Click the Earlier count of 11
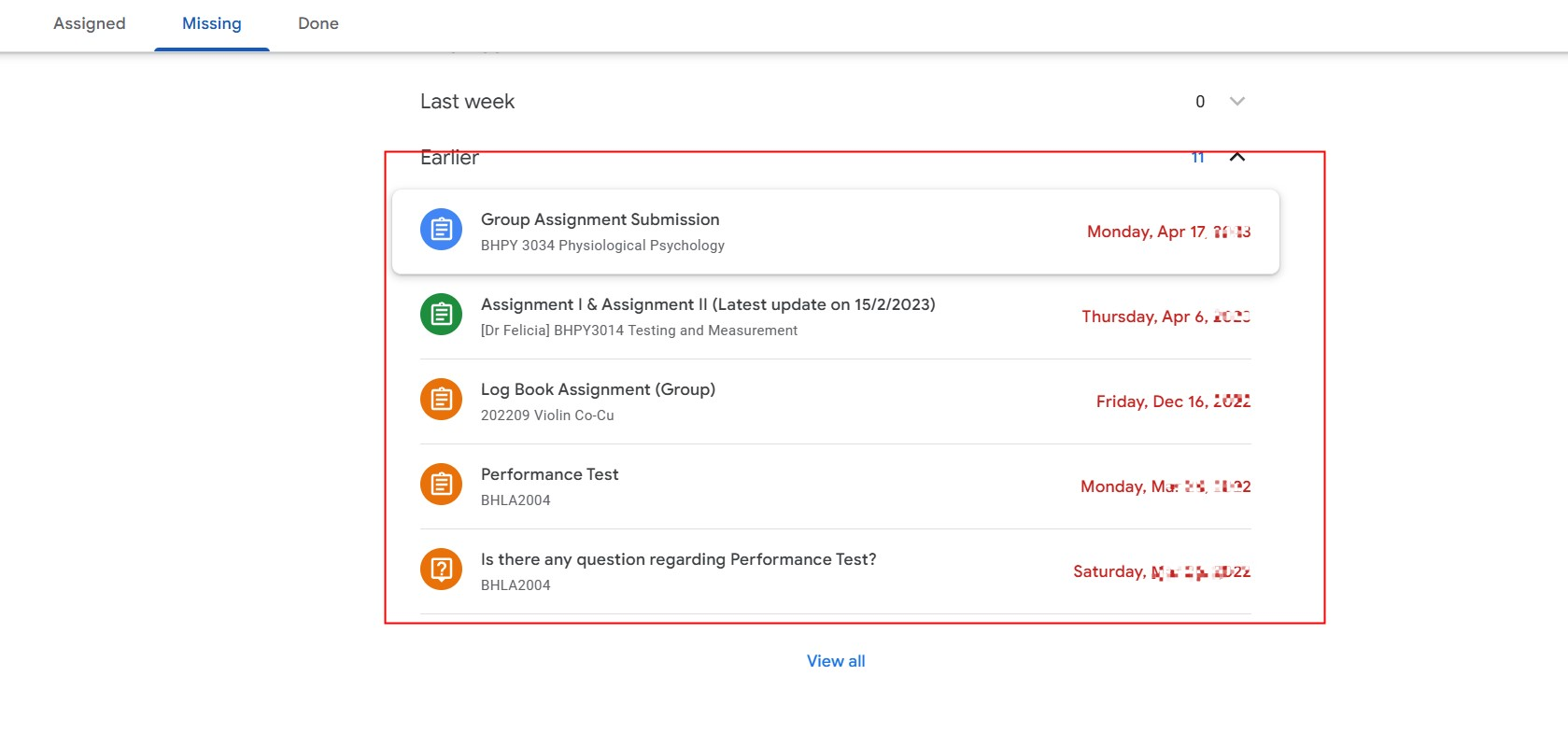 [1198, 158]
